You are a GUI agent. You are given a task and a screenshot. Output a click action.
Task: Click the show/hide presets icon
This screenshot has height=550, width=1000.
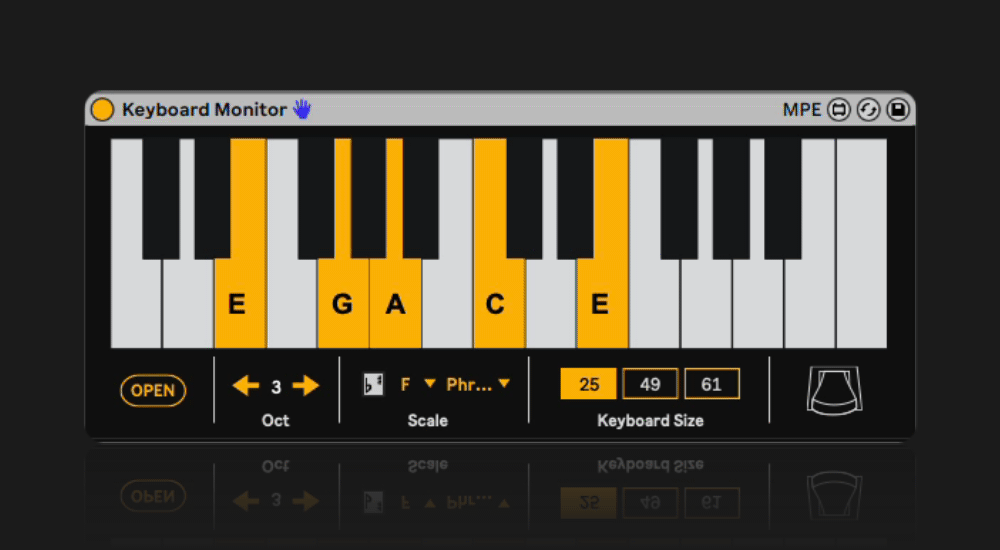coord(839,110)
